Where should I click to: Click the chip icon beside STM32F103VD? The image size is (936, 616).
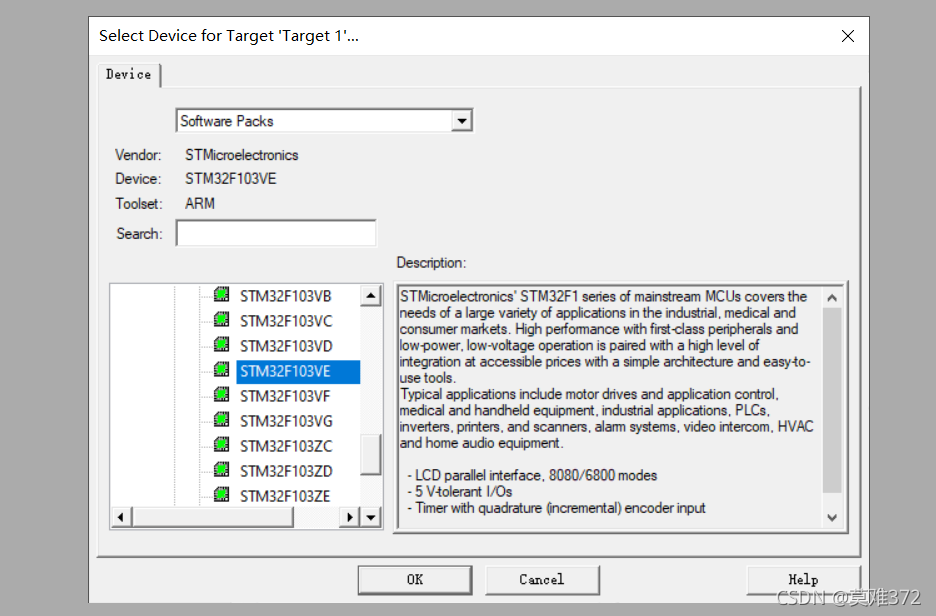point(221,345)
